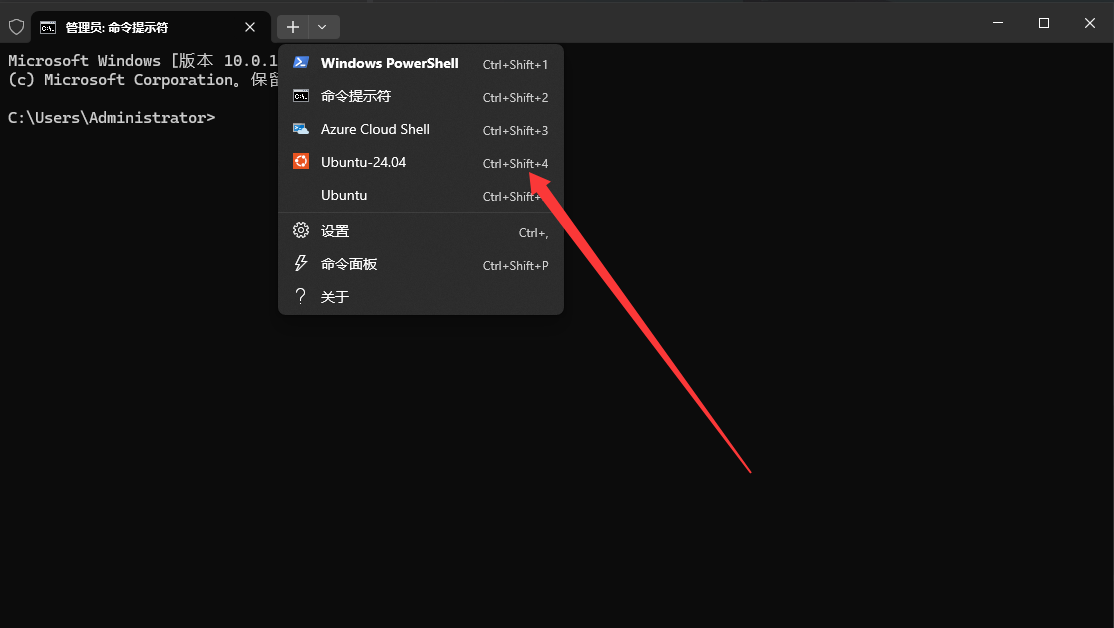Choose 命令提示符 from the profile menu
The width and height of the screenshot is (1114, 628).
421,96
